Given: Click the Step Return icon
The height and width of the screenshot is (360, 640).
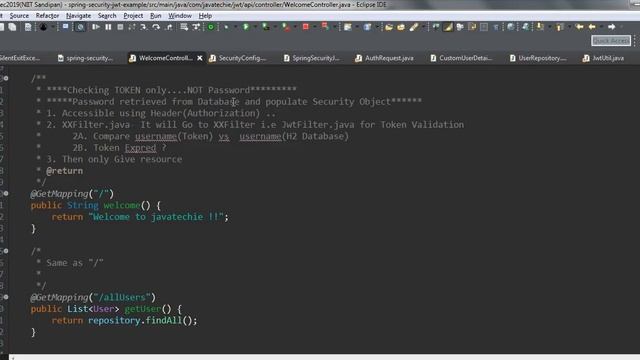Looking at the screenshot, I should click(x=169, y=27).
